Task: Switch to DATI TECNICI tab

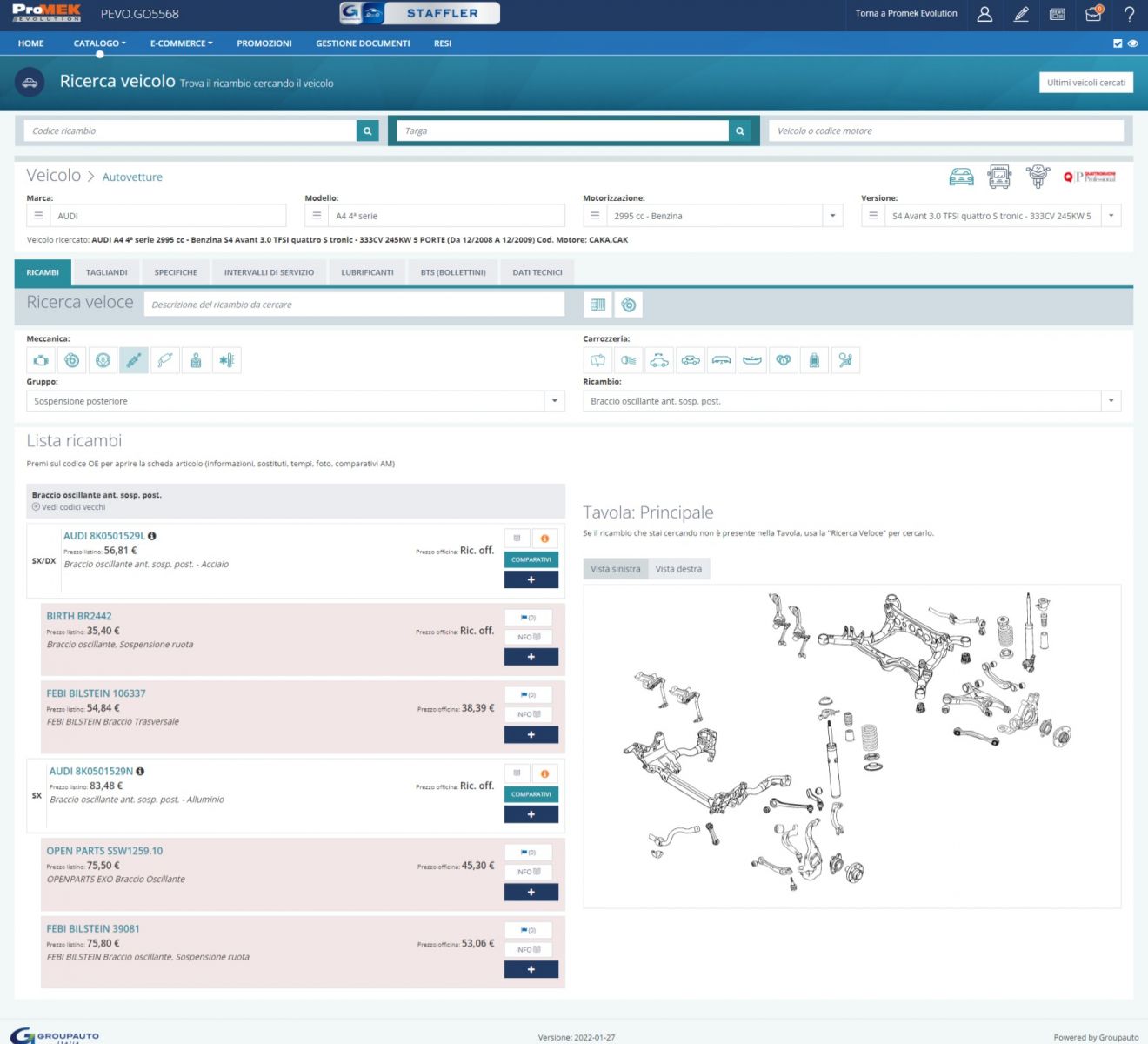Action: [537, 272]
